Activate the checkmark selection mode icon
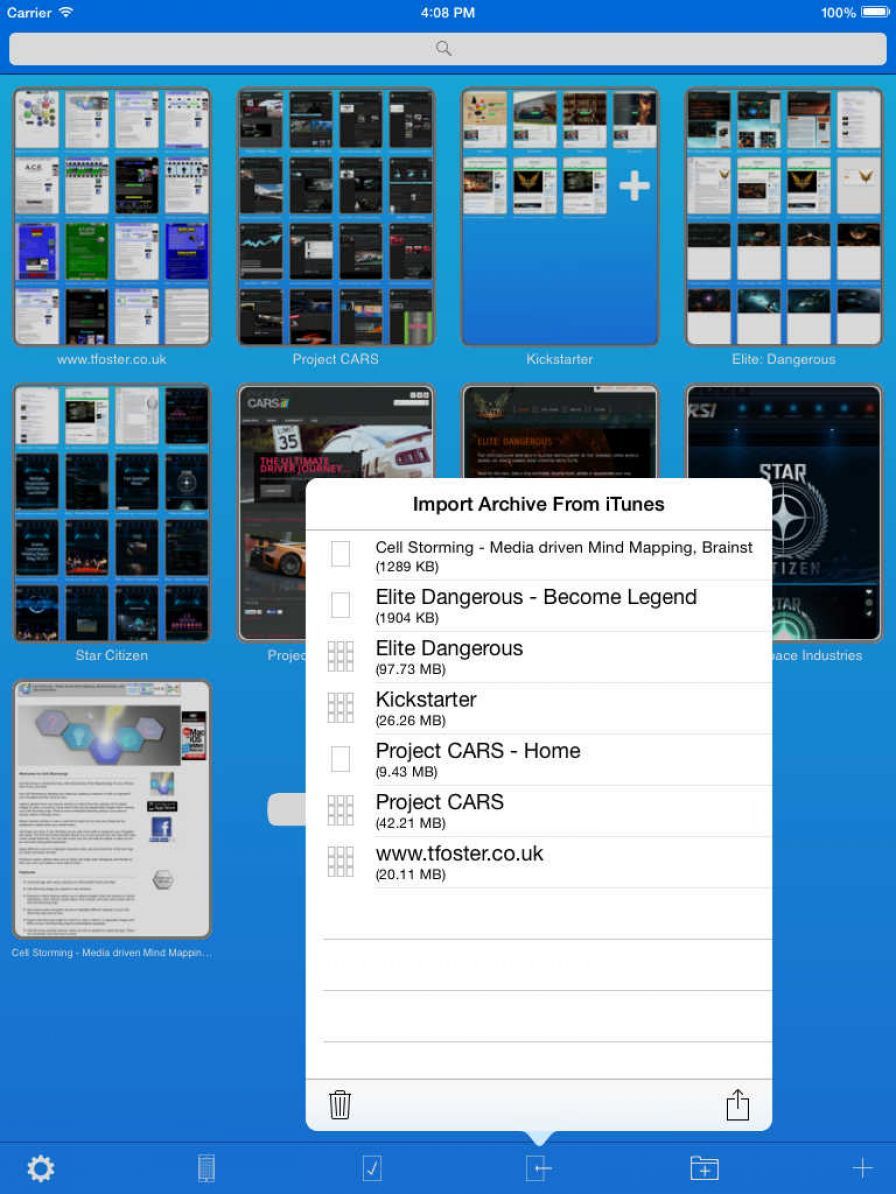 point(371,1168)
